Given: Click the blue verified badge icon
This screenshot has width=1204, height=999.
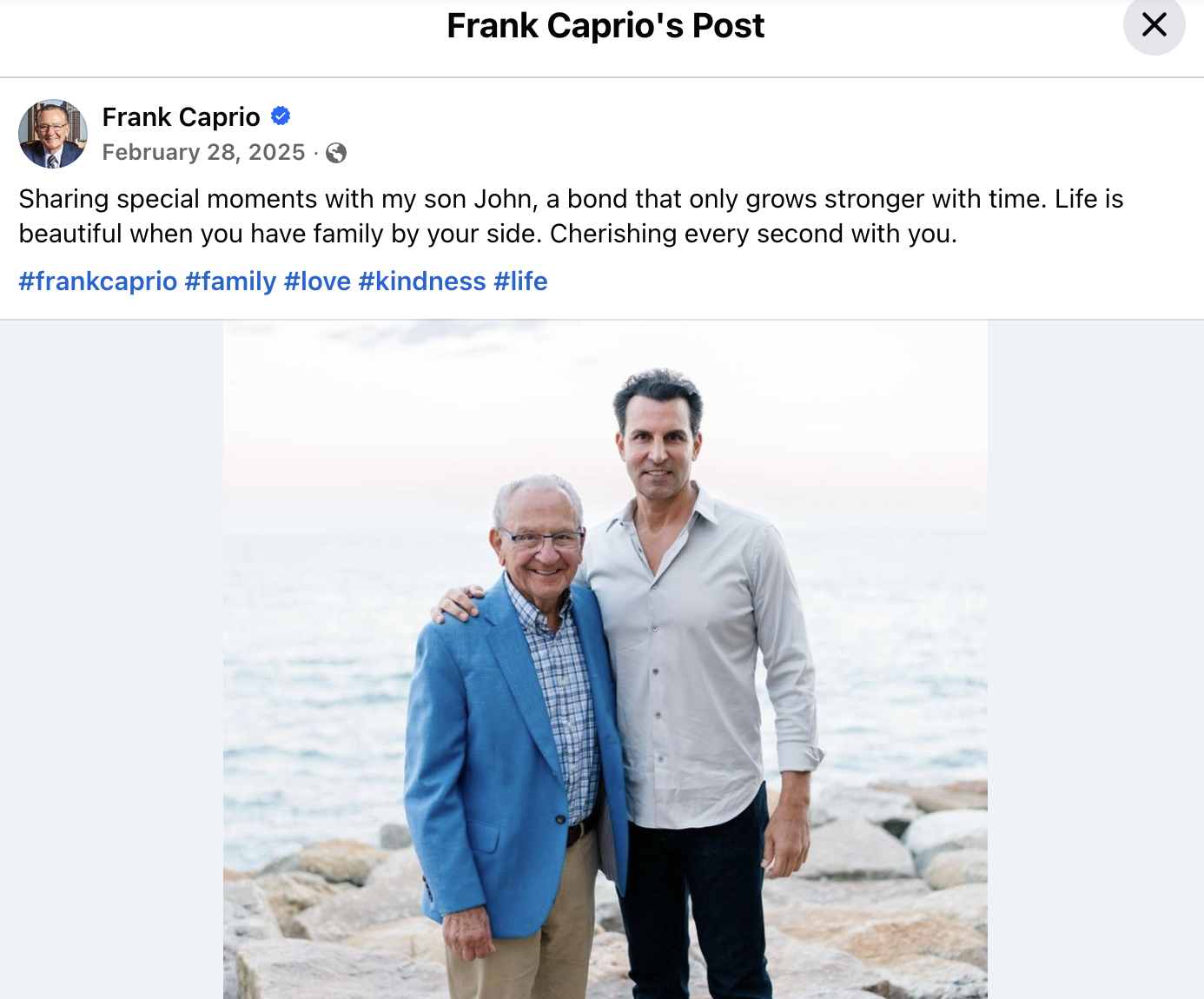Looking at the screenshot, I should [x=281, y=116].
